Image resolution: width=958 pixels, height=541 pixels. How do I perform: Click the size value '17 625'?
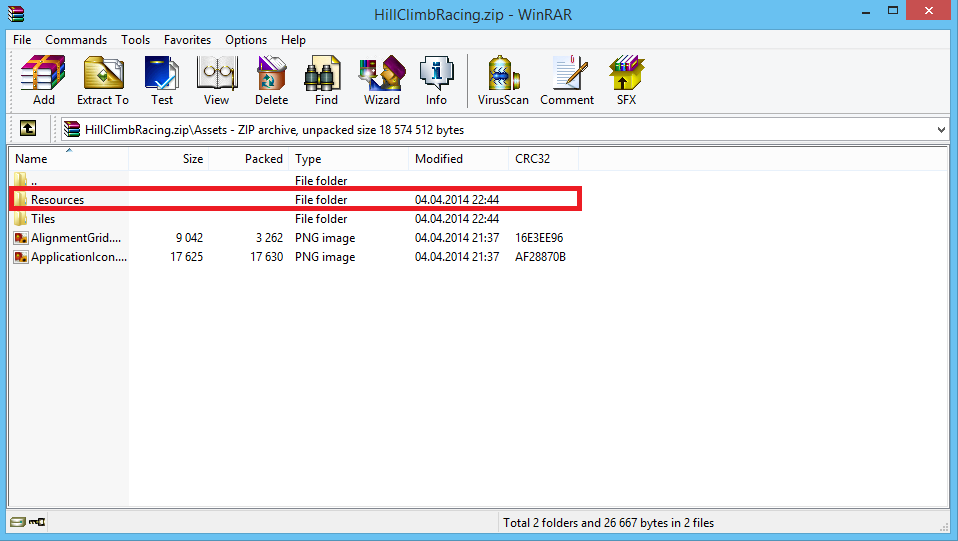(186, 257)
